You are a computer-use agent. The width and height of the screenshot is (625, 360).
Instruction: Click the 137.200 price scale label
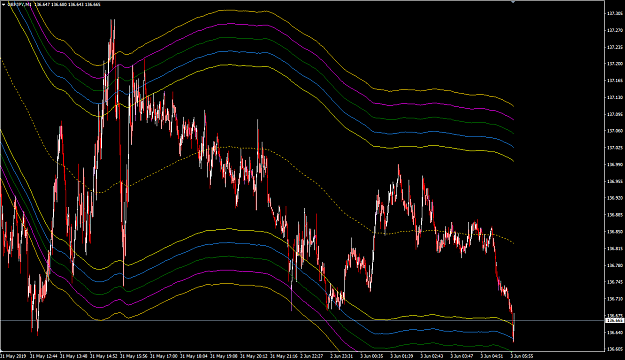[x=614, y=63]
